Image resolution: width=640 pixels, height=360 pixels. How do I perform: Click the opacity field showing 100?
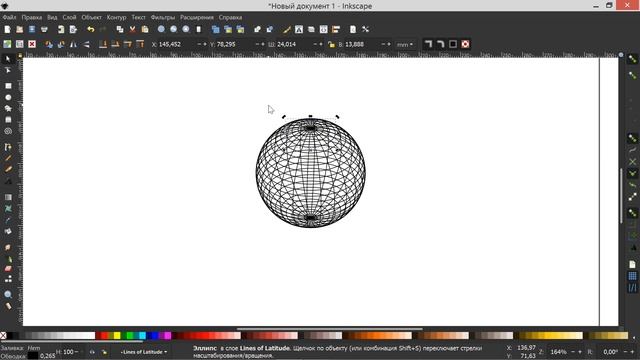[68, 352]
